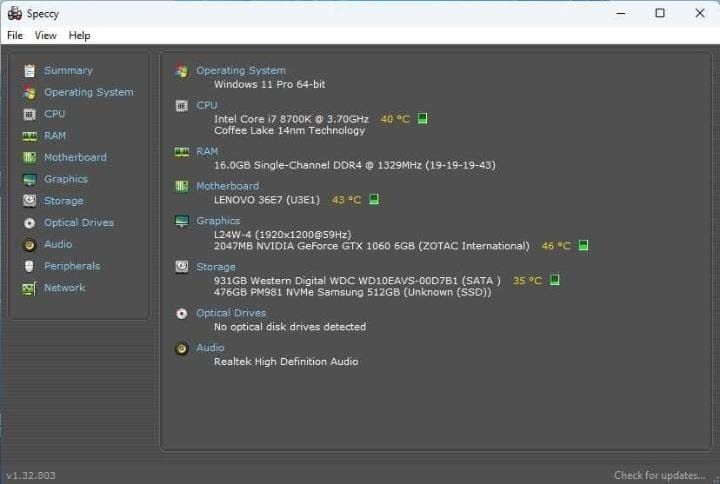The height and width of the screenshot is (484, 720).
Task: Click the Operating System heading link in main panel
Action: pyautogui.click(x=241, y=71)
